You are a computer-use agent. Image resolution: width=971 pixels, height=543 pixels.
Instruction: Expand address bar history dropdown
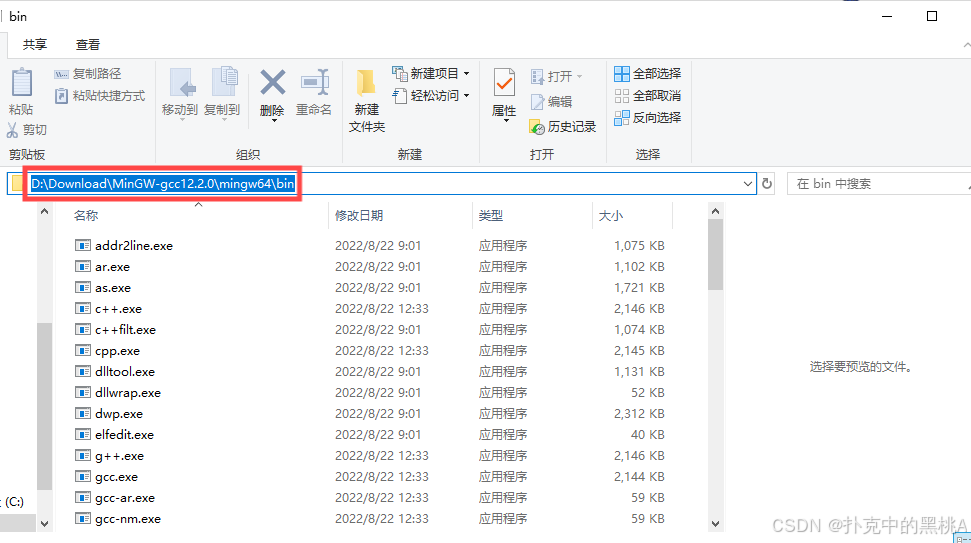747,183
